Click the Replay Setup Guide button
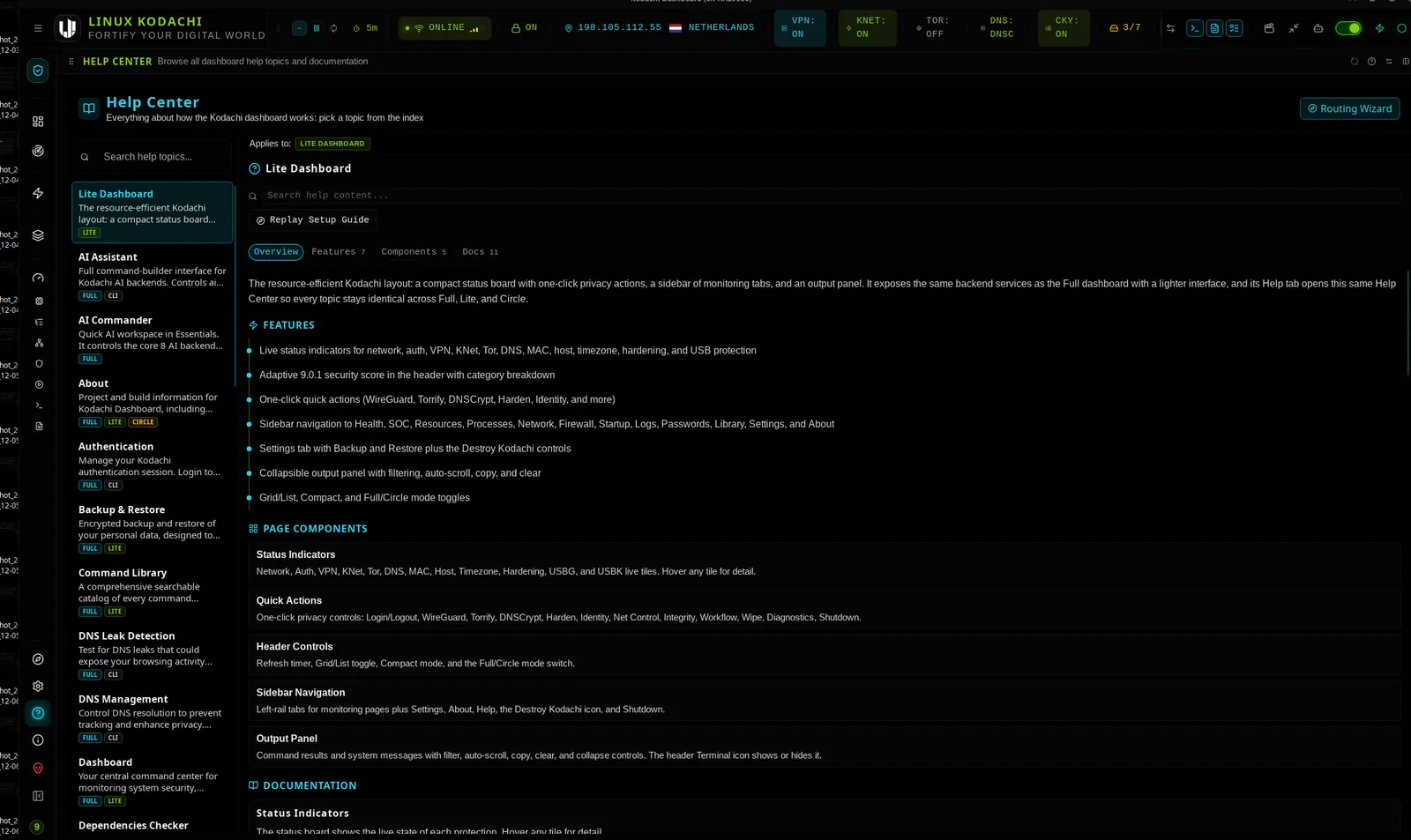Viewport: 1411px width, 840px height. coord(312,220)
